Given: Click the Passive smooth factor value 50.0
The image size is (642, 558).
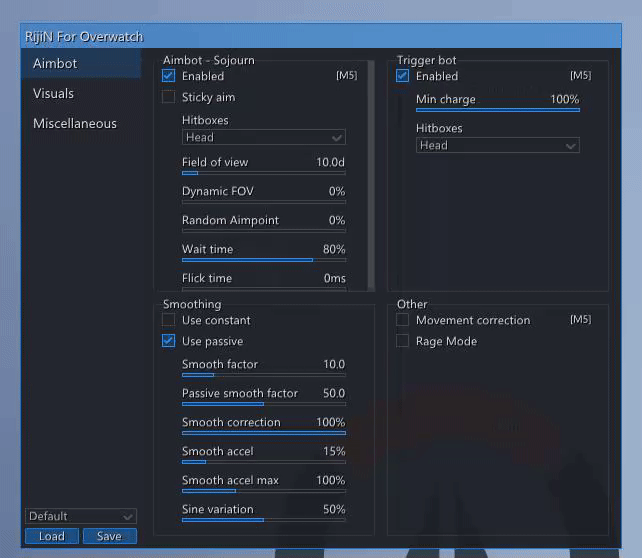Looking at the screenshot, I should pos(334,393).
